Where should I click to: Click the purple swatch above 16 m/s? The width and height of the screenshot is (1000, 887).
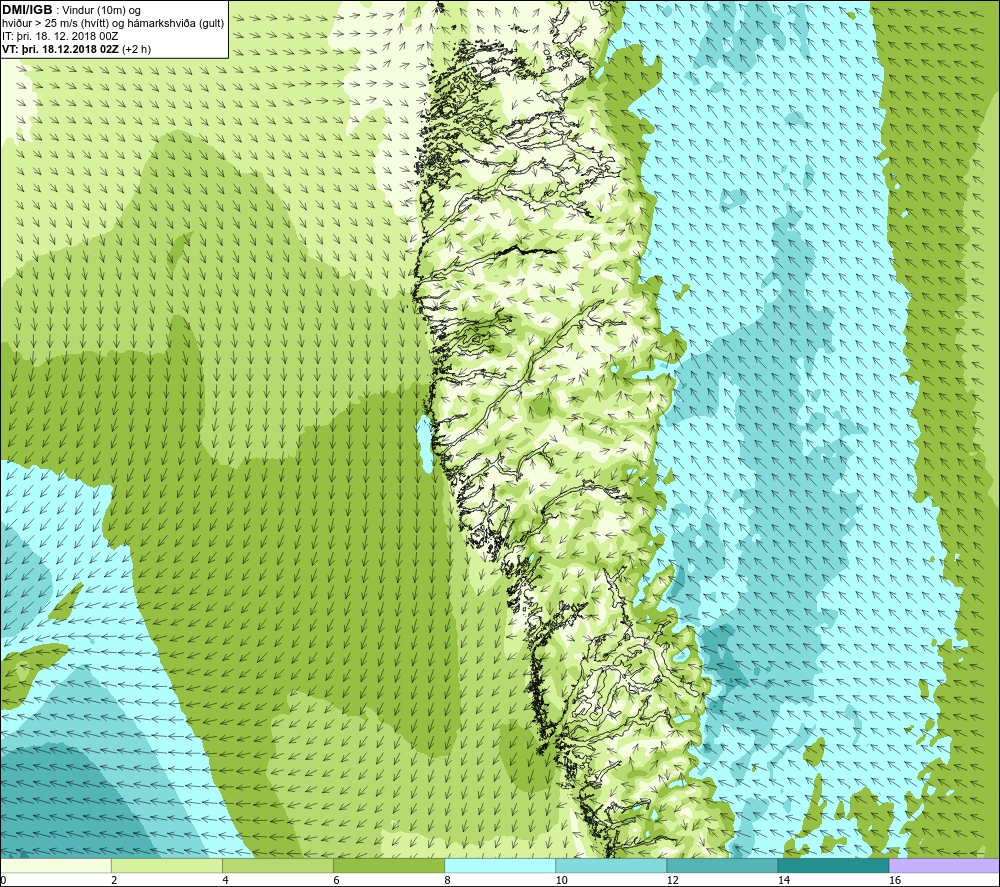(x=944, y=866)
